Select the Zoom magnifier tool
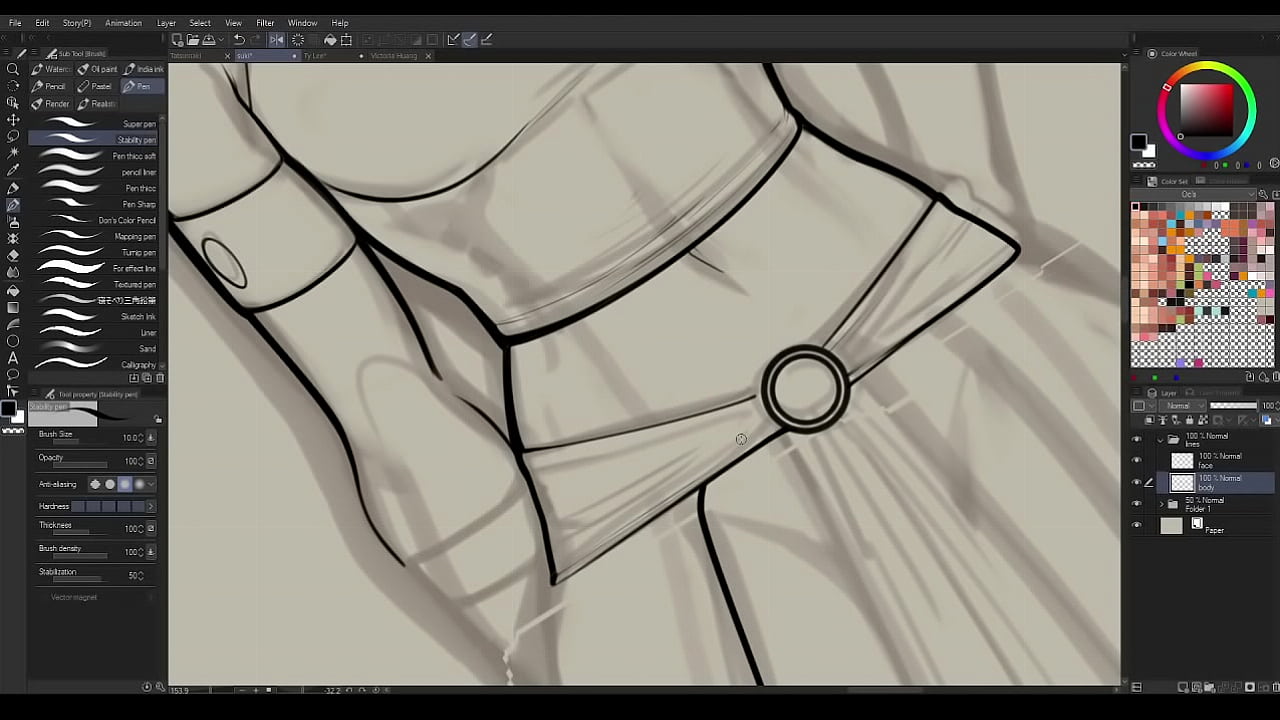Image resolution: width=1280 pixels, height=720 pixels. (x=13, y=69)
